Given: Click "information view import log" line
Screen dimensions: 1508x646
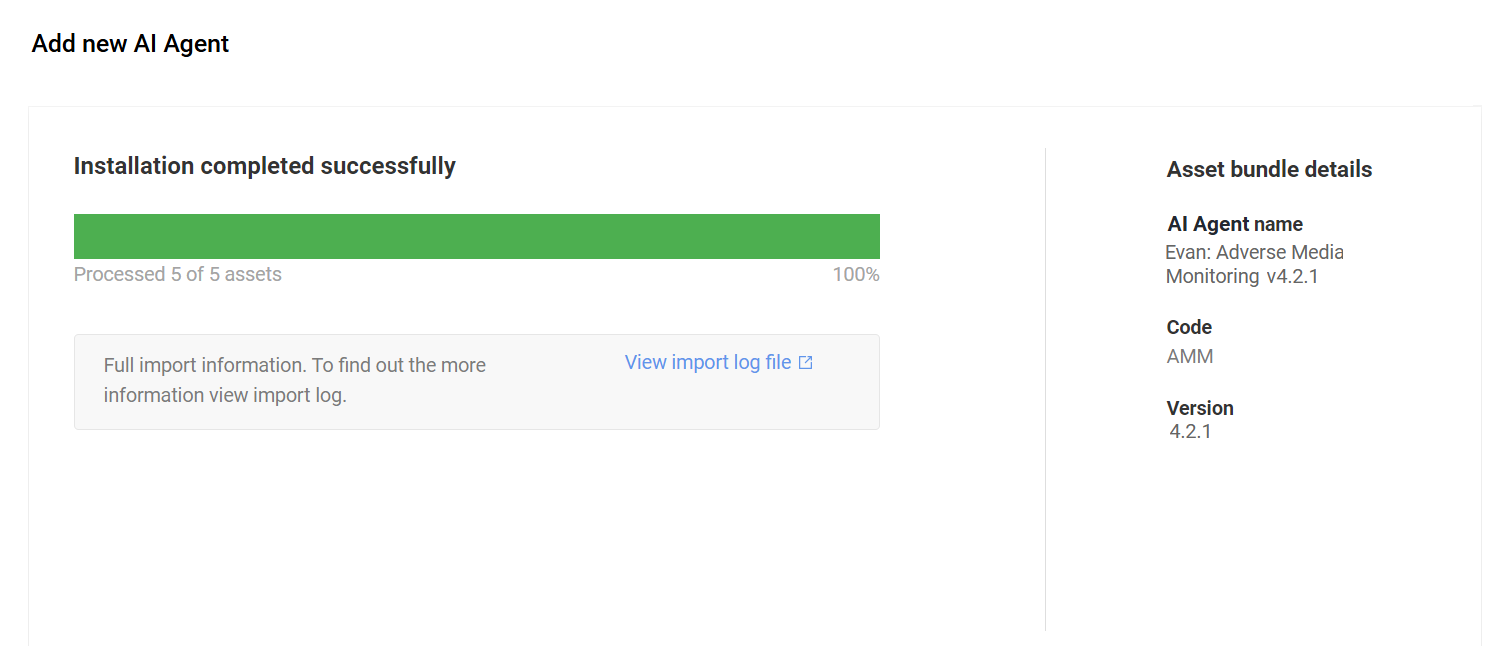Looking at the screenshot, I should [x=225, y=395].
